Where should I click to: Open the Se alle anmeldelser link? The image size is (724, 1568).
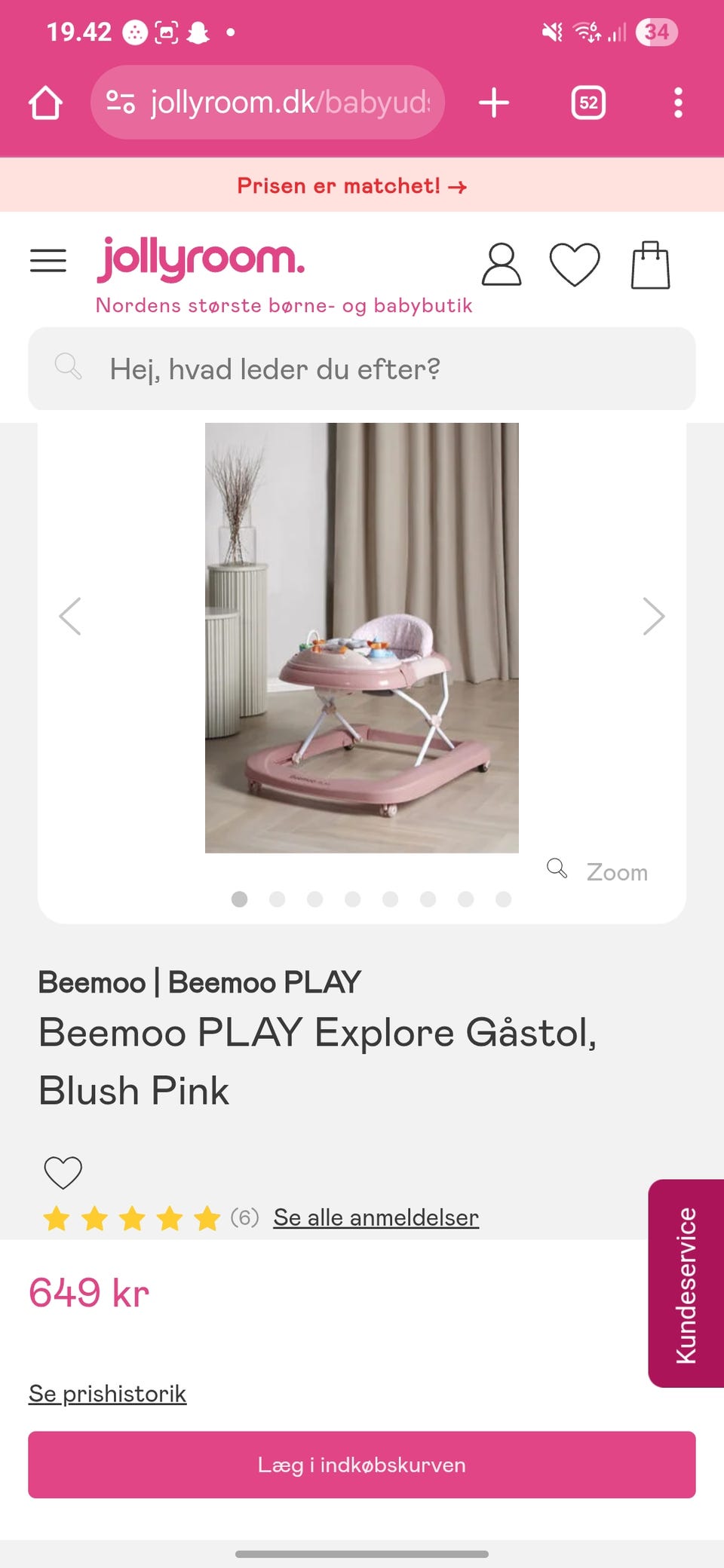pos(376,1217)
